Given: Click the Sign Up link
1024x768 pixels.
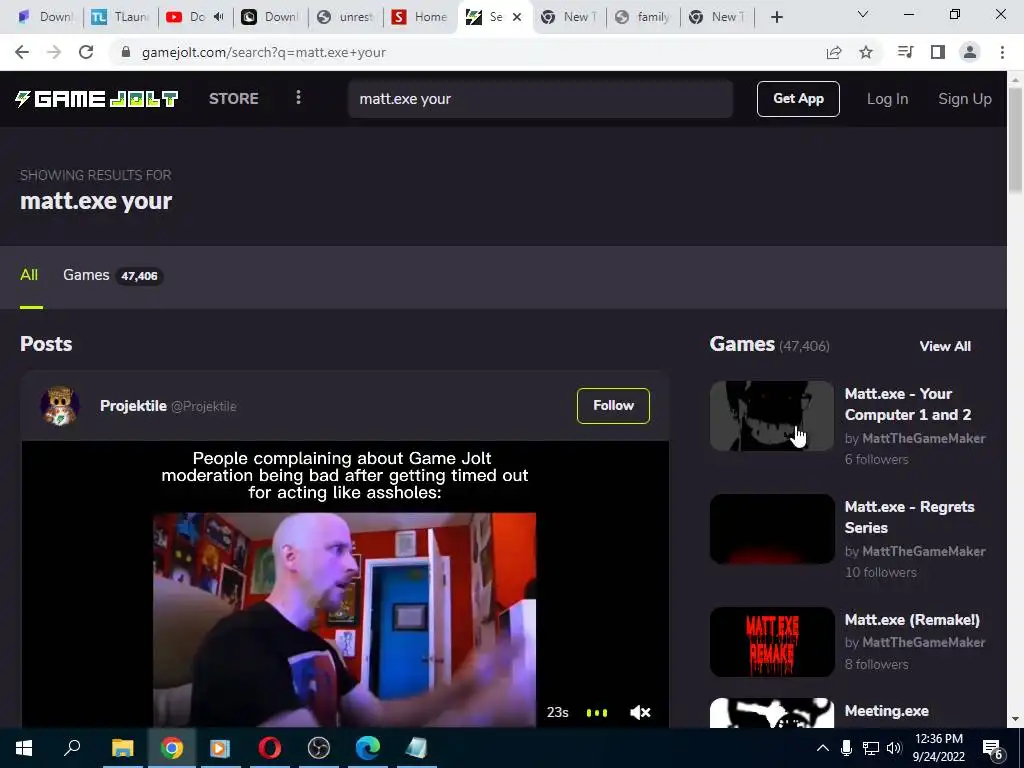Looking at the screenshot, I should 965,99.
